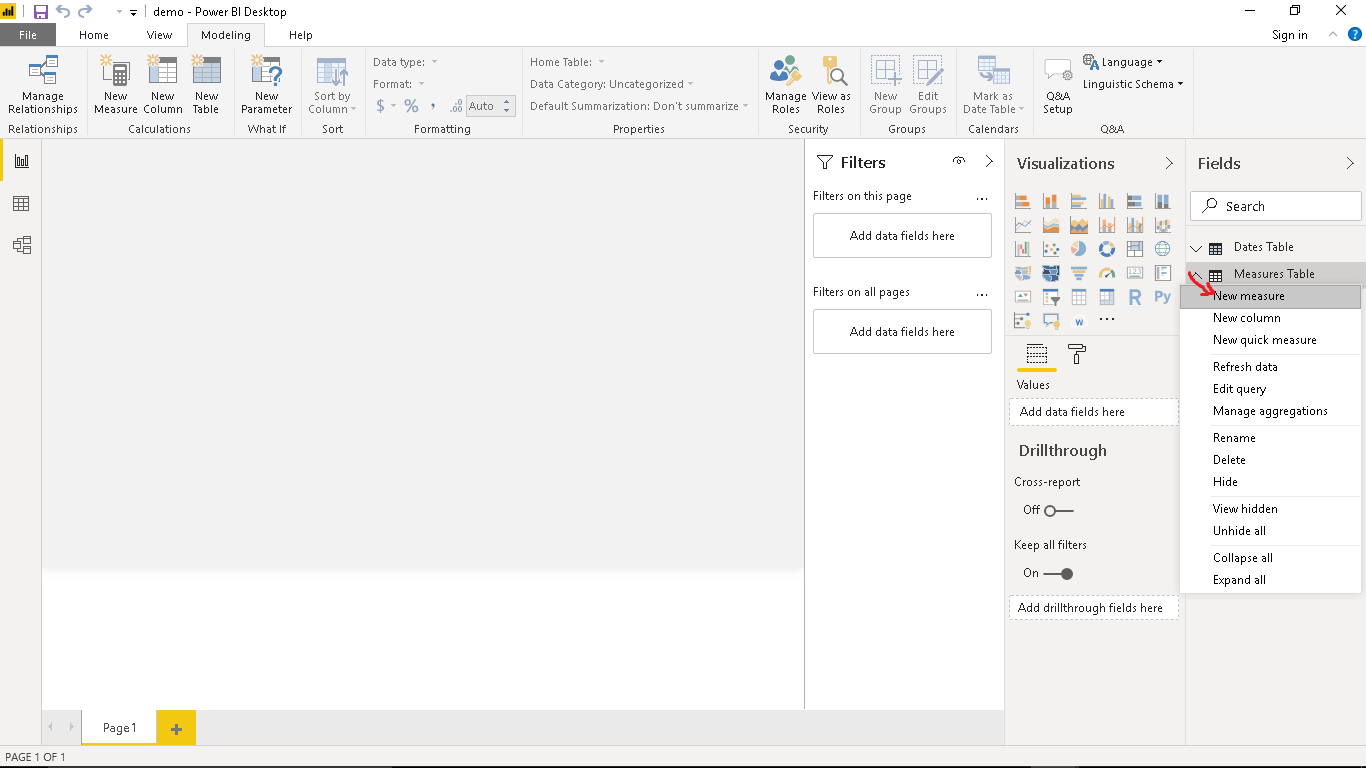The height and width of the screenshot is (768, 1366).
Task: Collapse the Fields pane chevron
Action: pyautogui.click(x=1349, y=163)
